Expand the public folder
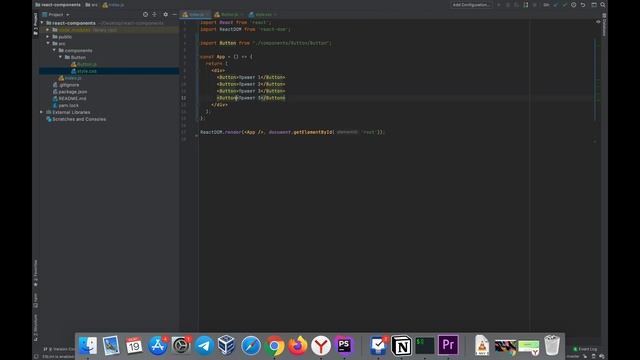Image resolution: width=640 pixels, height=360 pixels. point(48,37)
